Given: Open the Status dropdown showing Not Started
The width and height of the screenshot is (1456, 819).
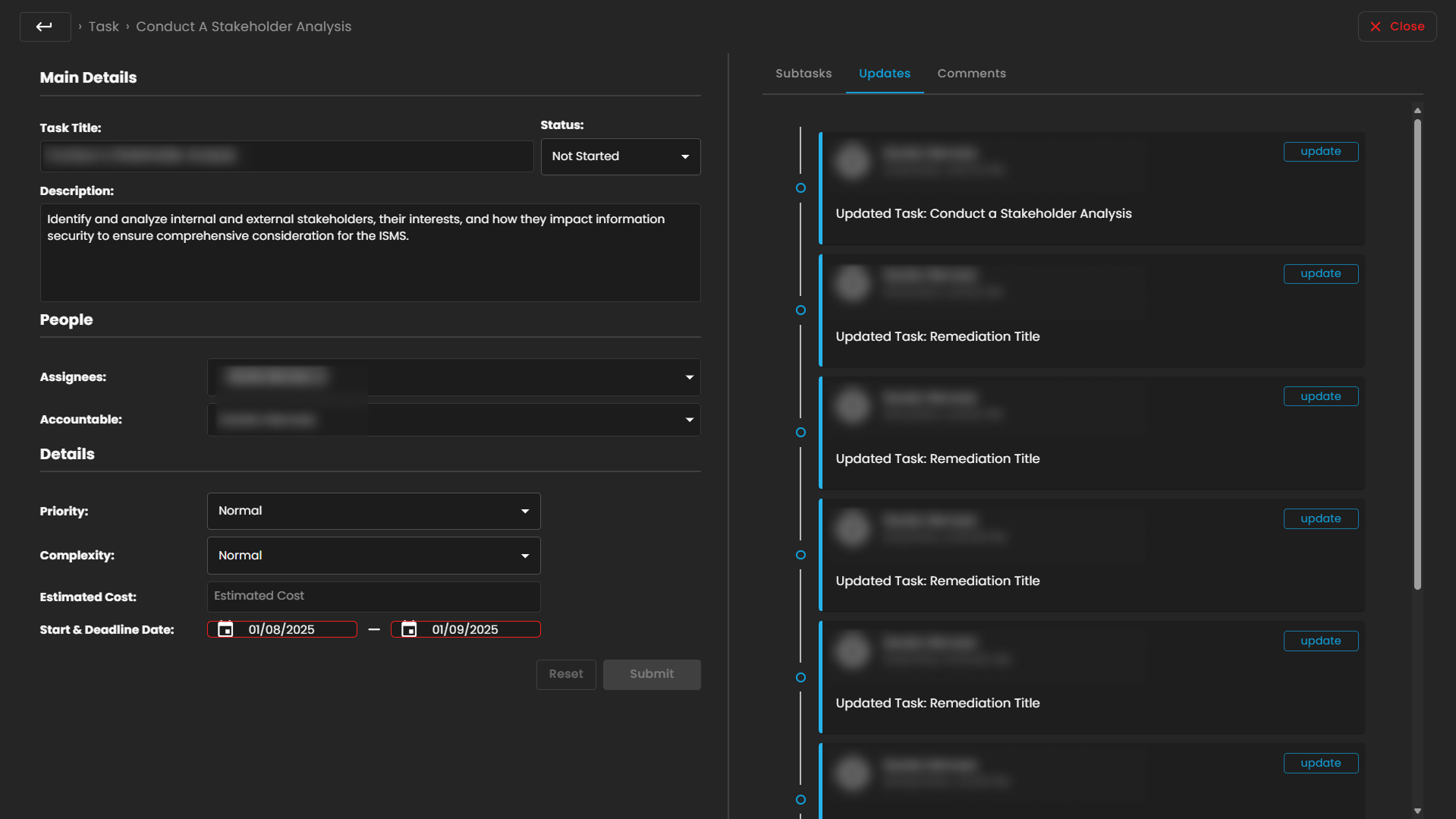Looking at the screenshot, I should [620, 156].
